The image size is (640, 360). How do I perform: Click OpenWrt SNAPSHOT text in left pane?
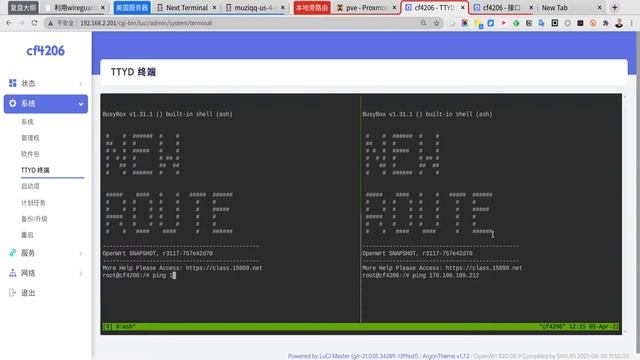point(157,253)
